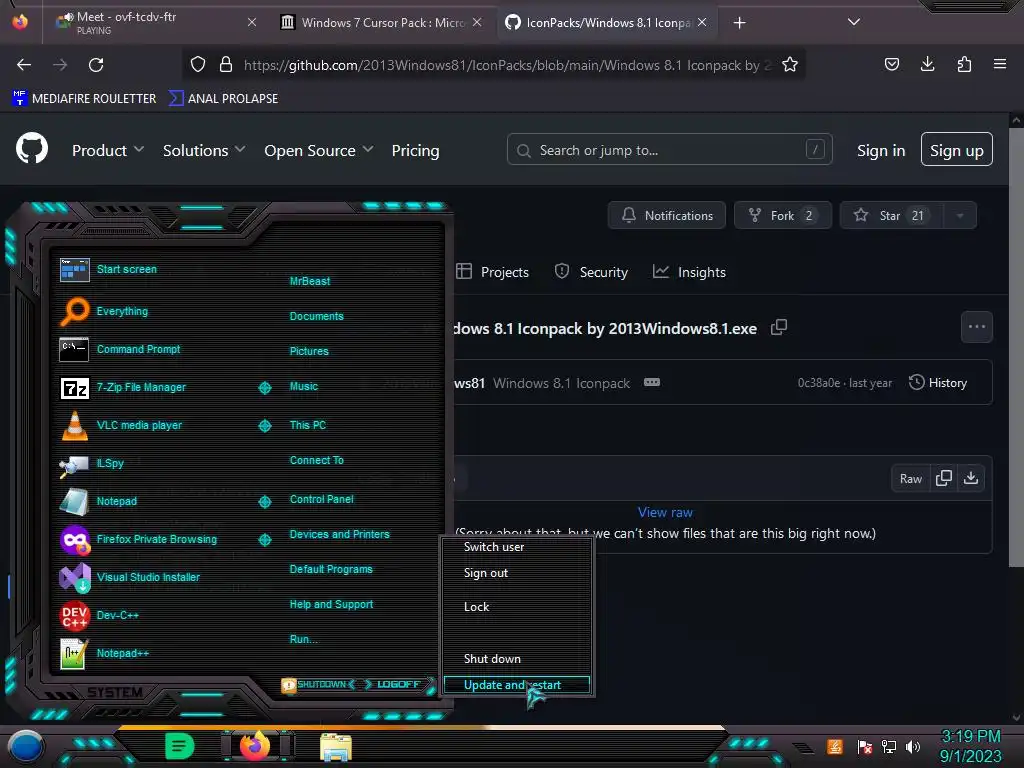
Task: Copy raw file contents icon
Action: tap(944, 478)
